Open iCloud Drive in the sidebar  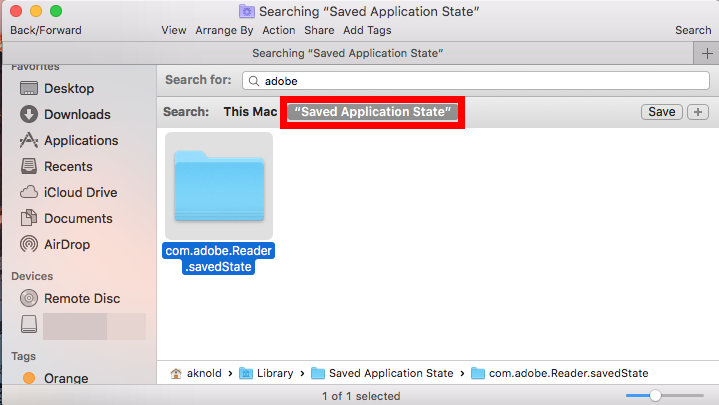tap(80, 192)
